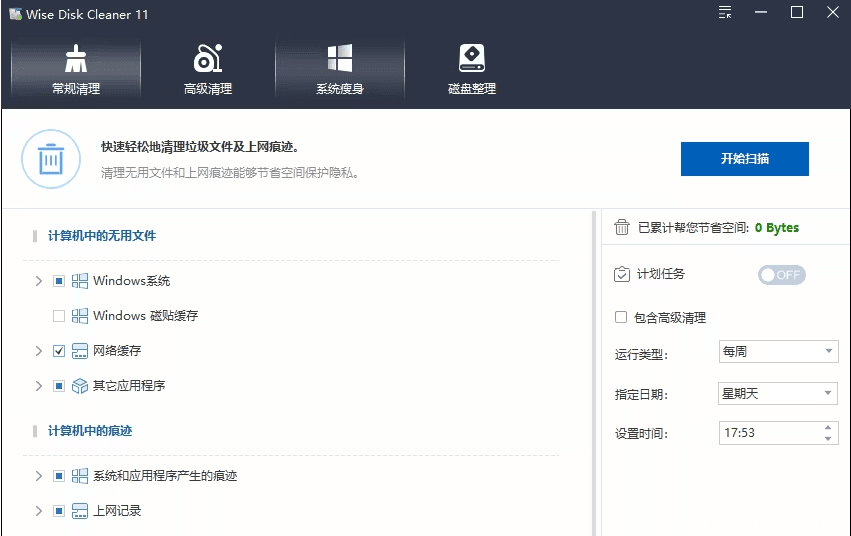
Task: Click the 0 Bytes saved space text
Action: coord(776,227)
